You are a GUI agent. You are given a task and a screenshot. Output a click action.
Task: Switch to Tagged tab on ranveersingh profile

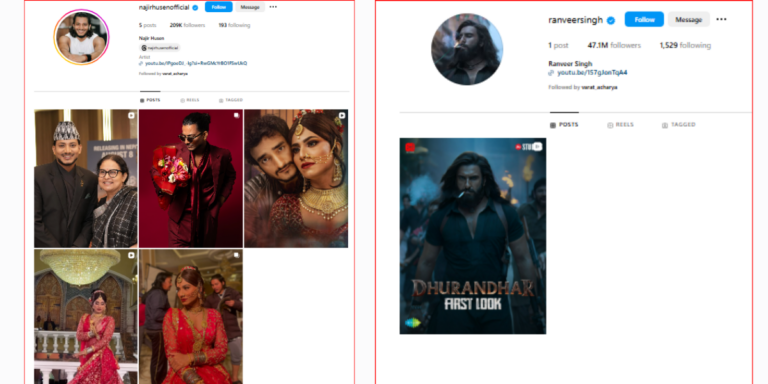point(678,125)
